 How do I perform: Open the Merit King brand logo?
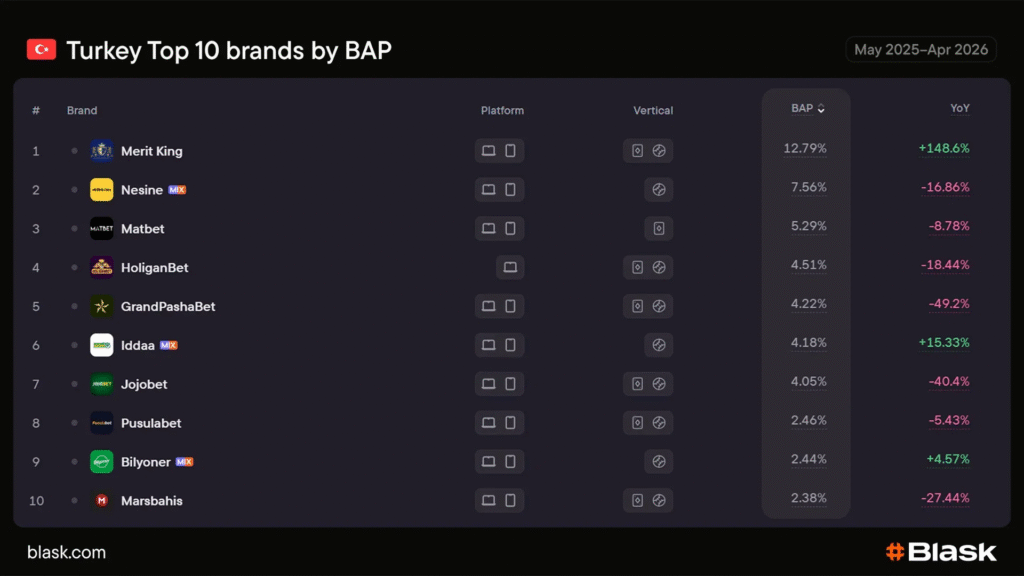[x=101, y=151]
